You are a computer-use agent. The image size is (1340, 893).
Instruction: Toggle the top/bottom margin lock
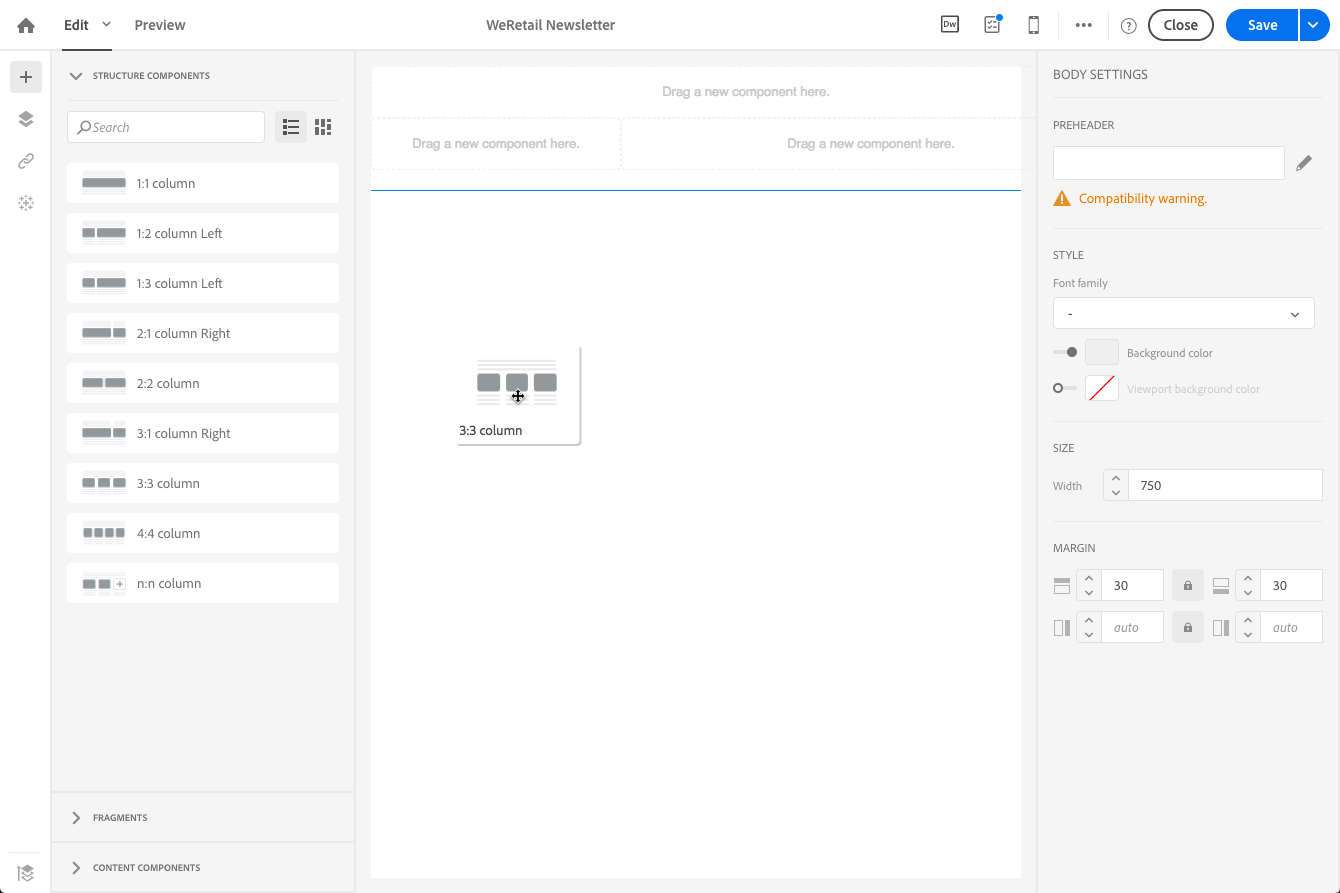pyautogui.click(x=1188, y=585)
